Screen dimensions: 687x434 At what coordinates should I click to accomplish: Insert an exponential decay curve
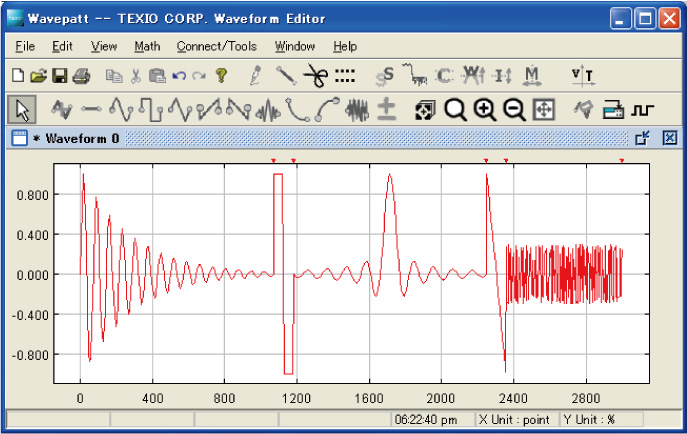pyautogui.click(x=297, y=109)
